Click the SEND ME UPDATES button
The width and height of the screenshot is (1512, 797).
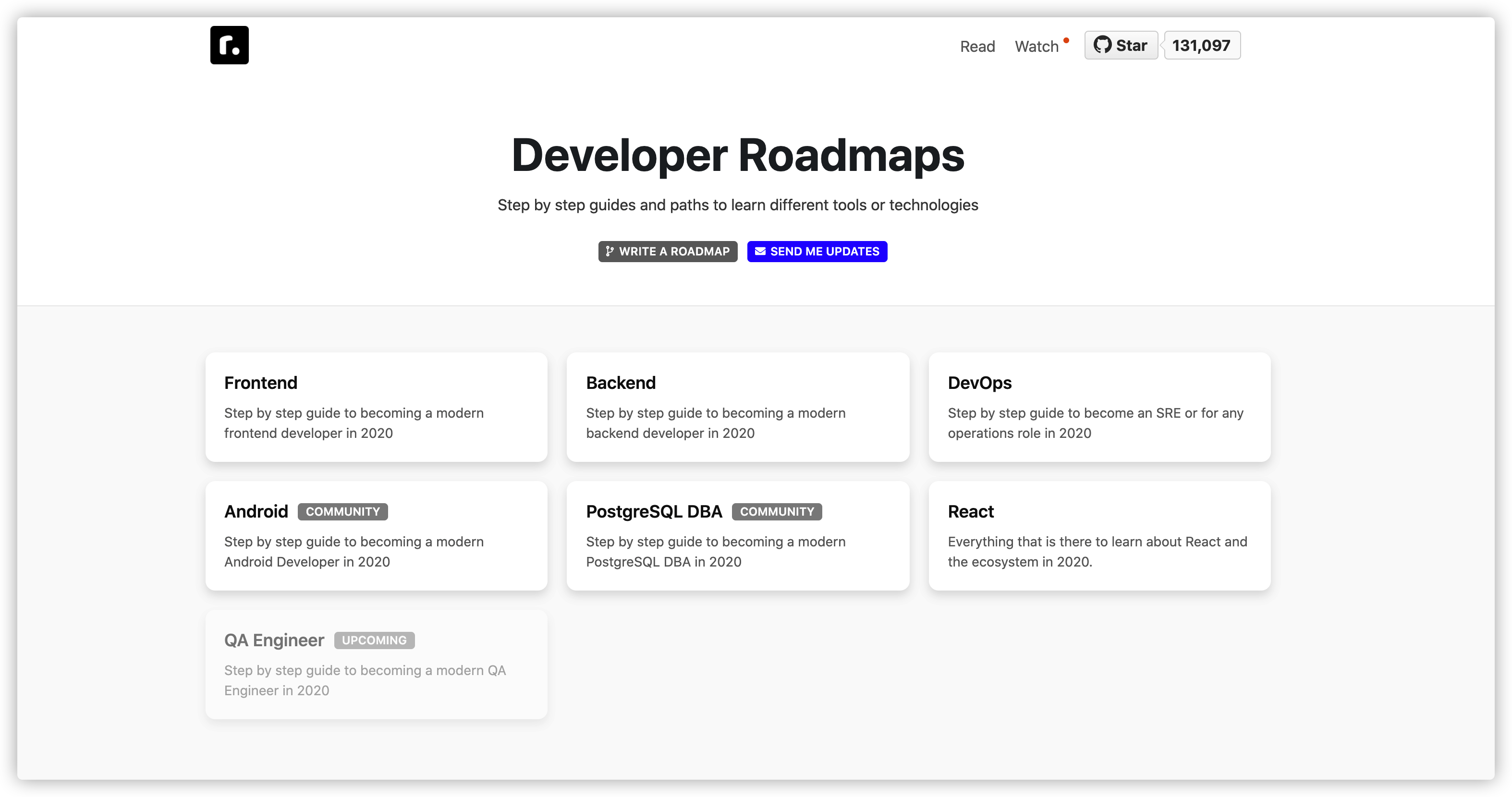(817, 251)
